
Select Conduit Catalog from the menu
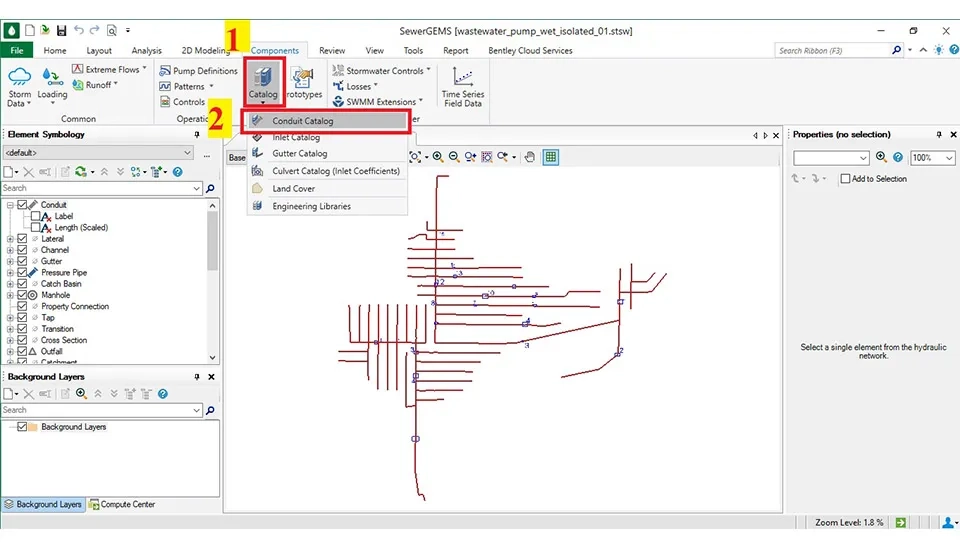click(x=303, y=121)
